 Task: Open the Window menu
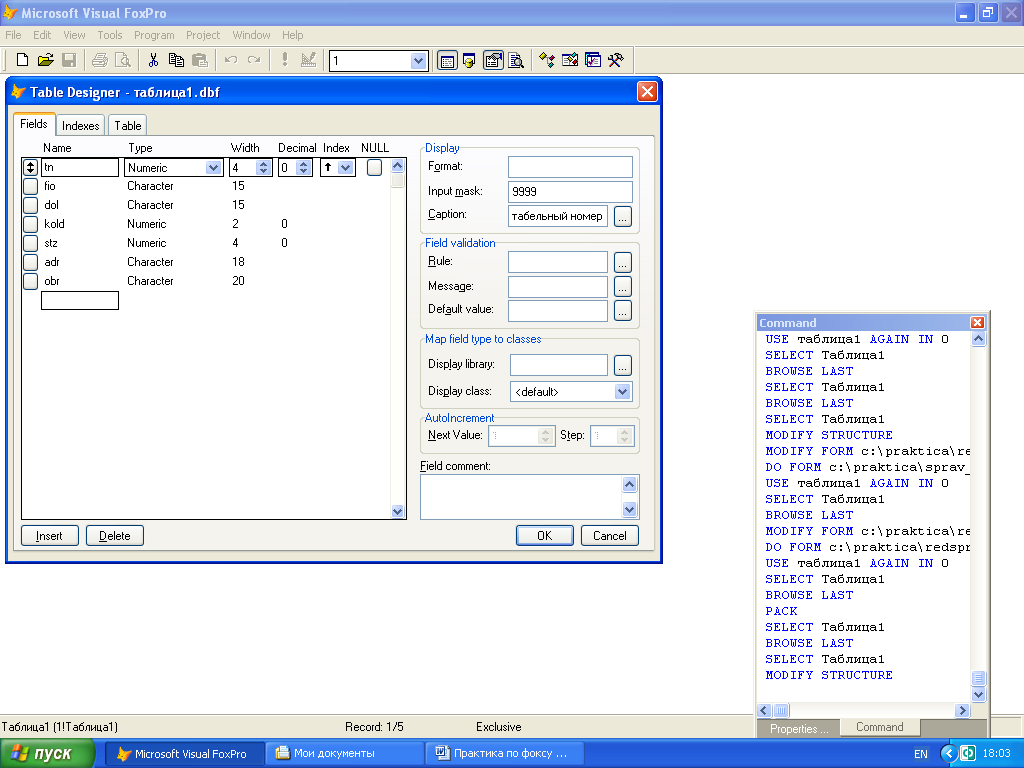click(251, 35)
